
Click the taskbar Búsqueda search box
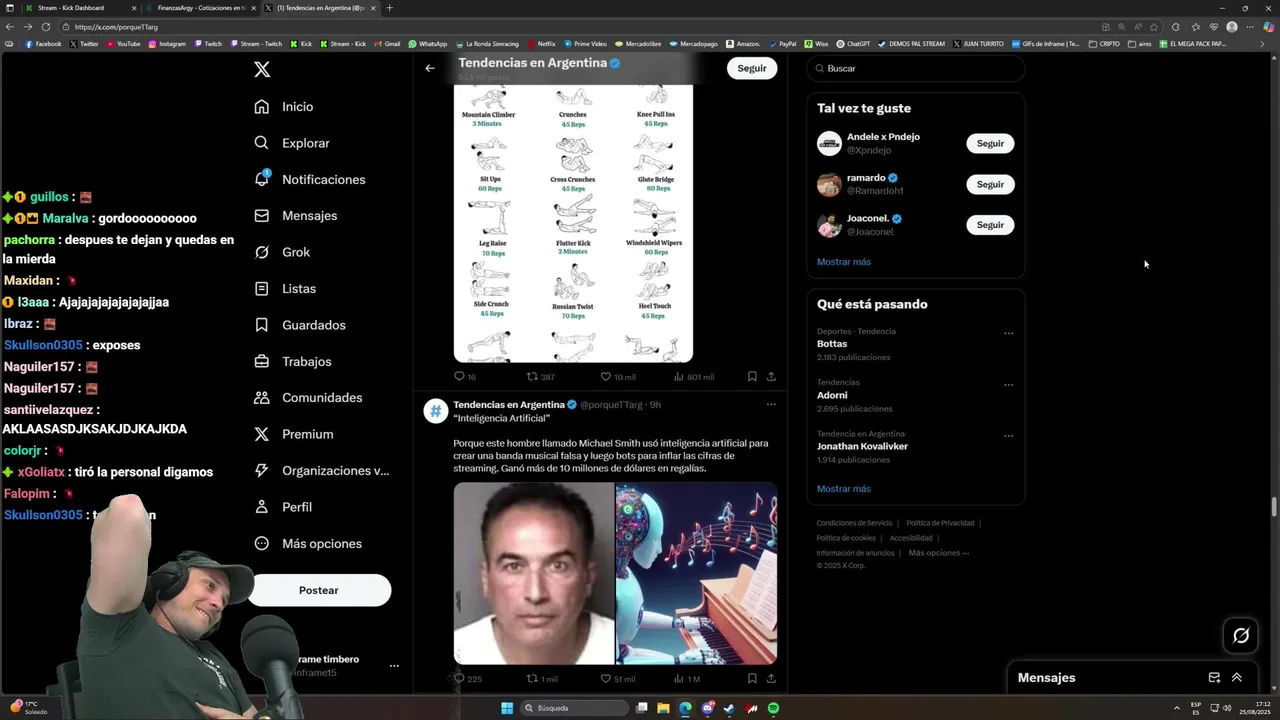[x=574, y=708]
